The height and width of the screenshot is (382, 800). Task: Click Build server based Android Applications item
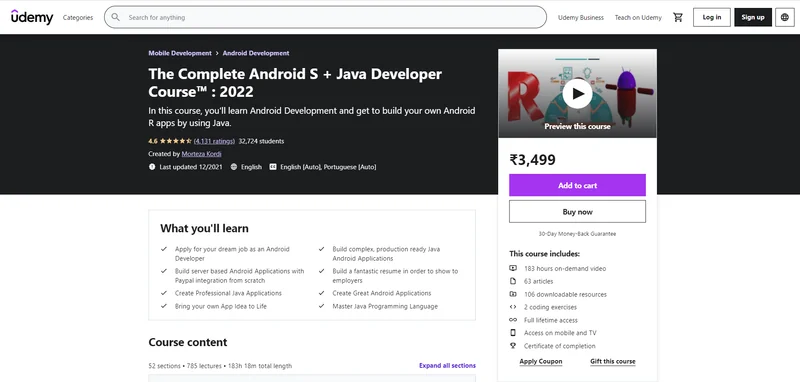[x=239, y=276]
